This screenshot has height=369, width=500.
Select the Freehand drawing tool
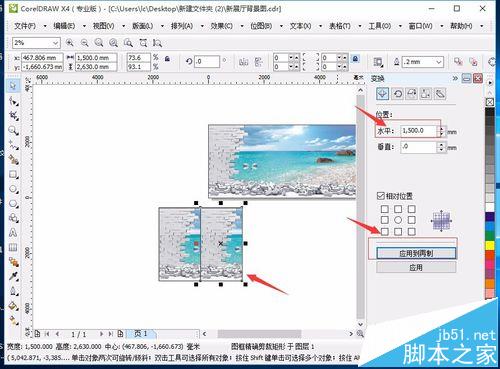pos(13,145)
